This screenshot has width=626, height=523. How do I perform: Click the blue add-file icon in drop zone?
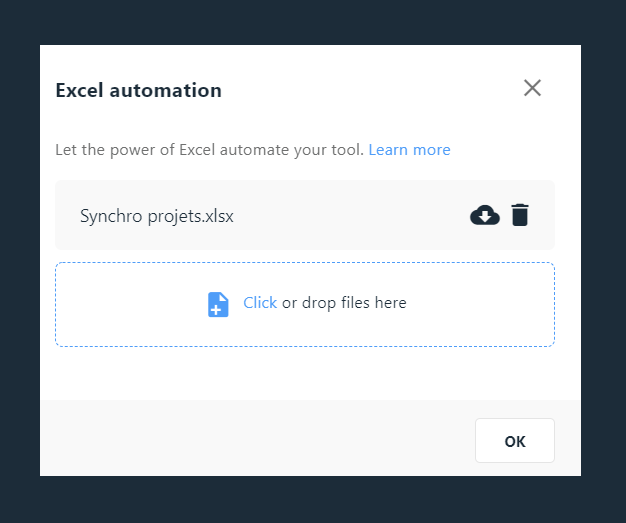pyautogui.click(x=218, y=304)
